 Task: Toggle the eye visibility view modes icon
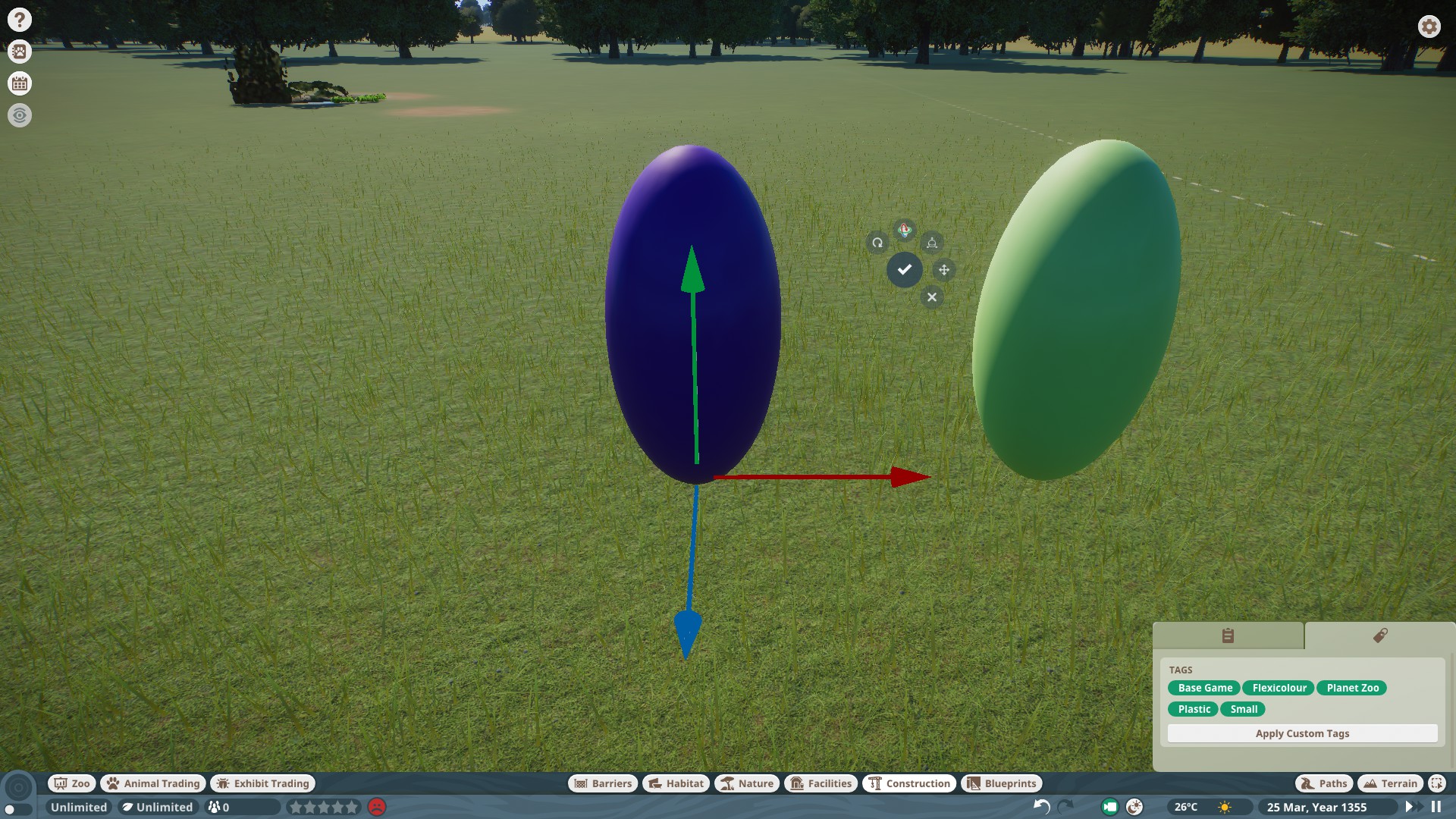pos(20,115)
